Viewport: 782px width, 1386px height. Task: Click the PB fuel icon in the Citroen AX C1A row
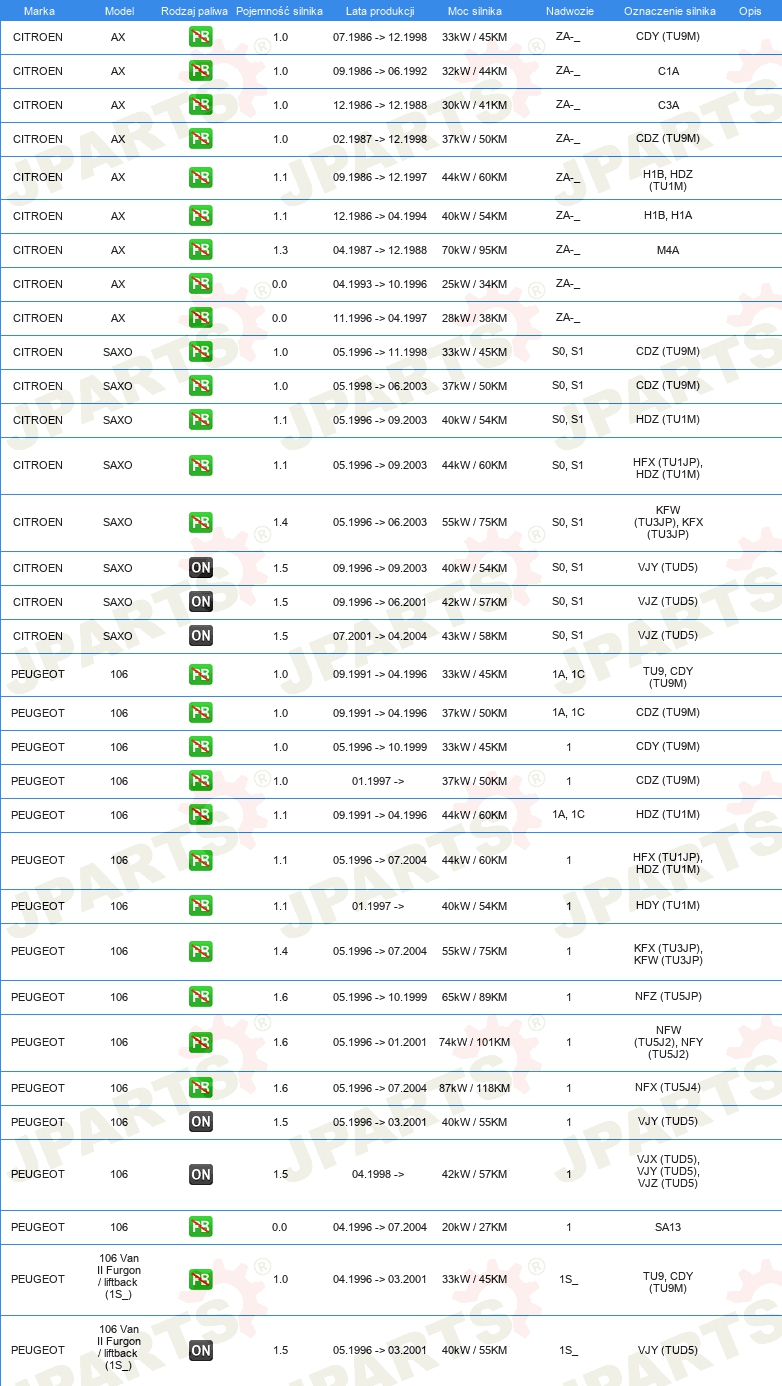[201, 71]
